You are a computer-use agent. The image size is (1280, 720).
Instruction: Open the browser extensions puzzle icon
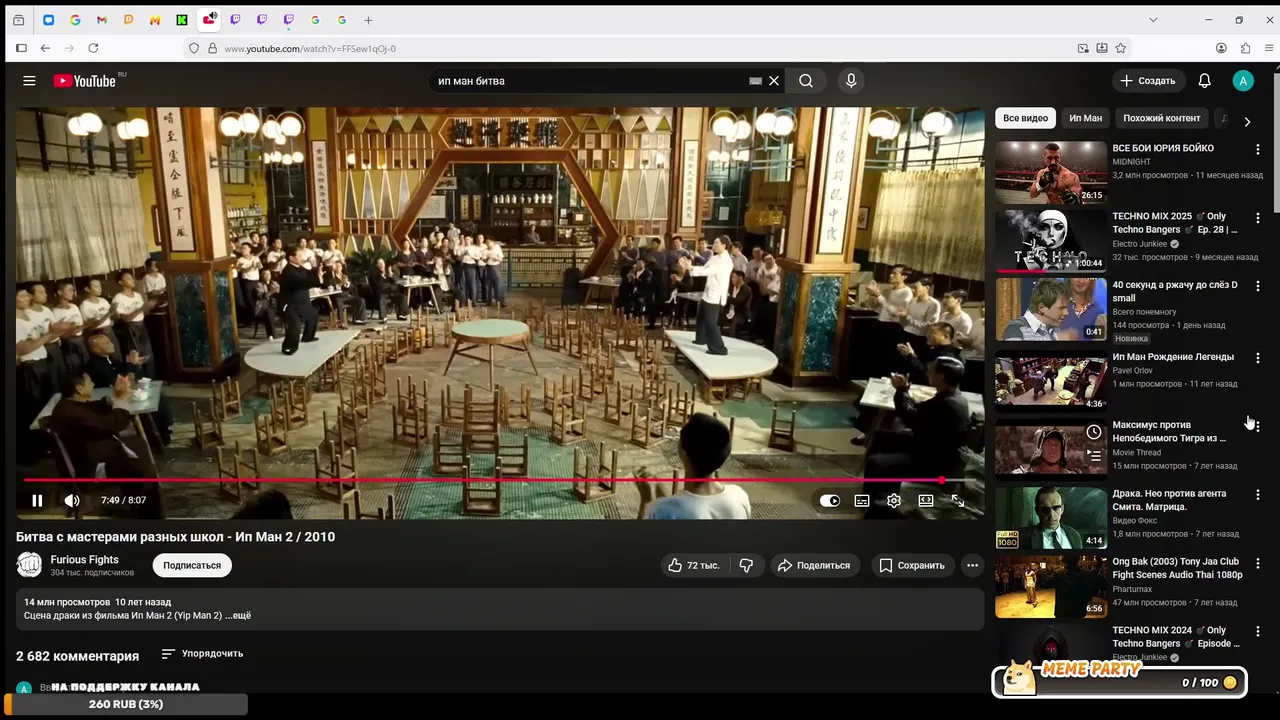point(1245,48)
